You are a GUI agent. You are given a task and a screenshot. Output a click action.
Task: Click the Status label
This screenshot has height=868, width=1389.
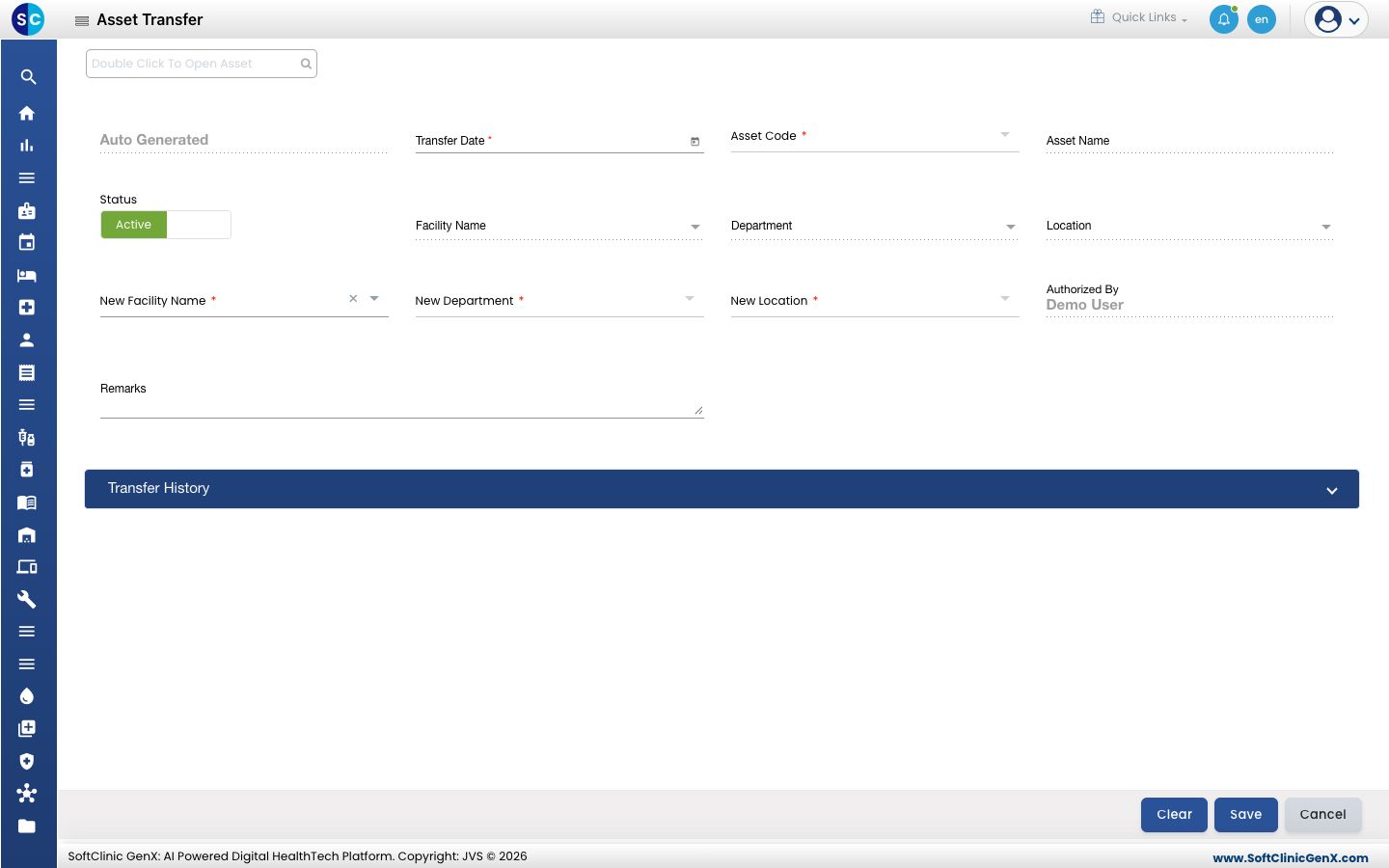point(119,200)
